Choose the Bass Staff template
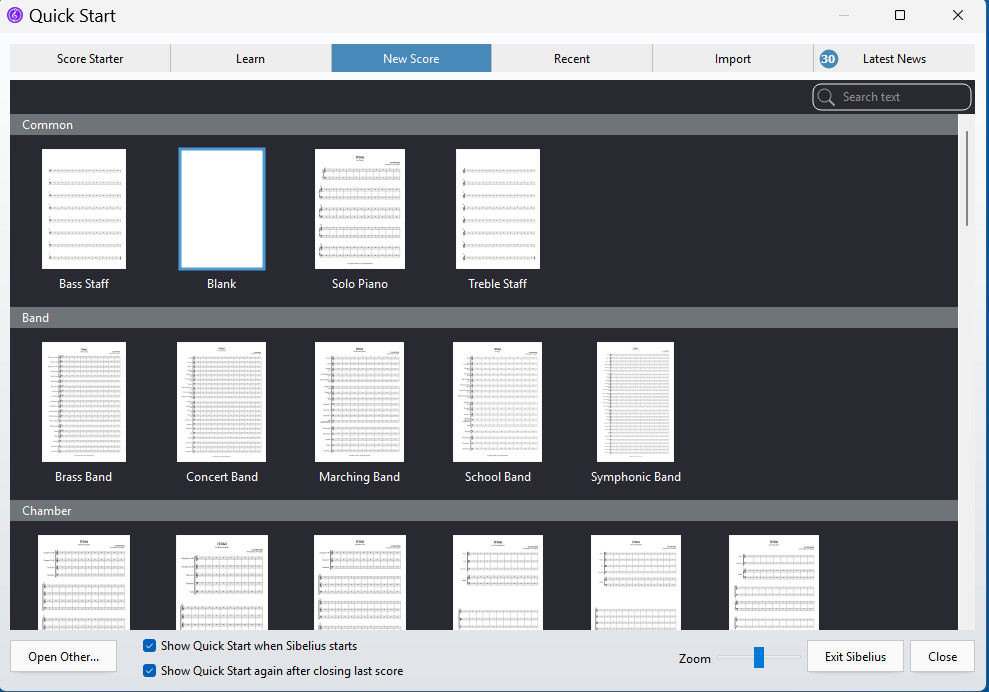989x692 pixels. tap(84, 219)
